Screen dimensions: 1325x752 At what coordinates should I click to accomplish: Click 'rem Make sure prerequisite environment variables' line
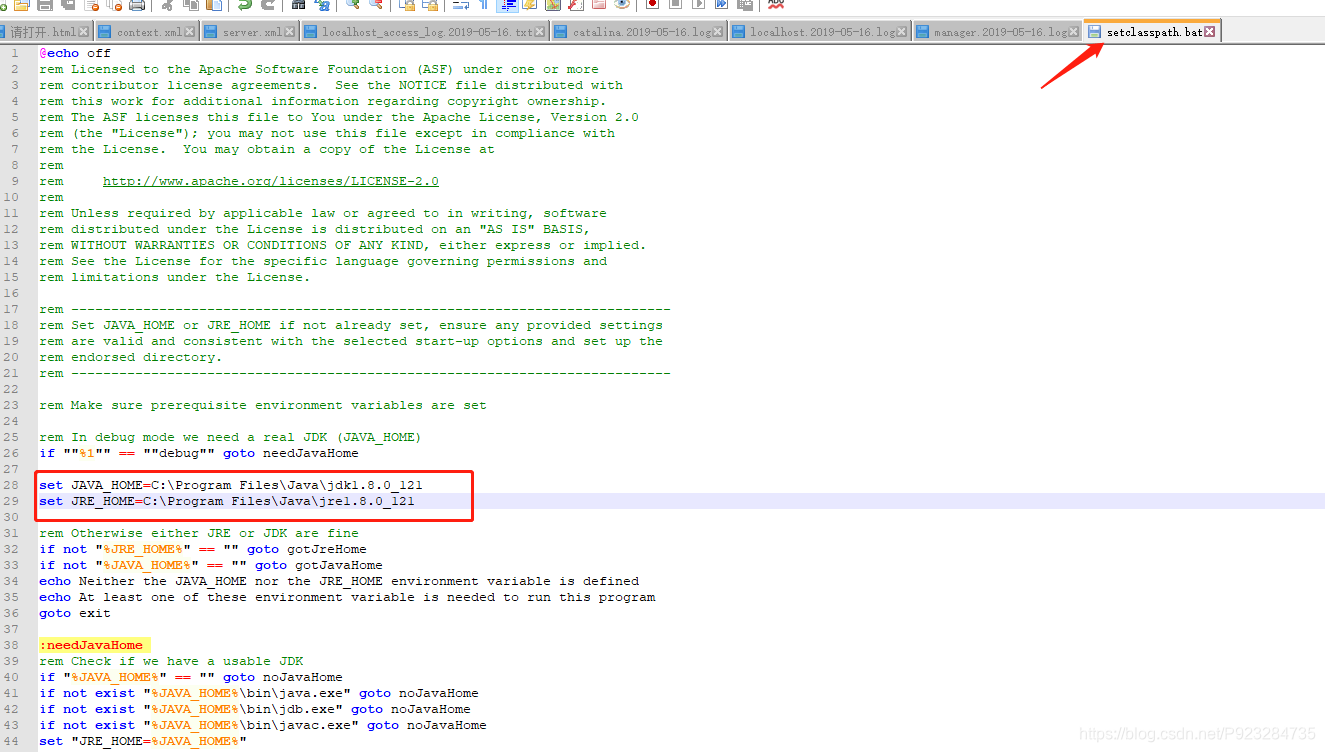tap(263, 405)
